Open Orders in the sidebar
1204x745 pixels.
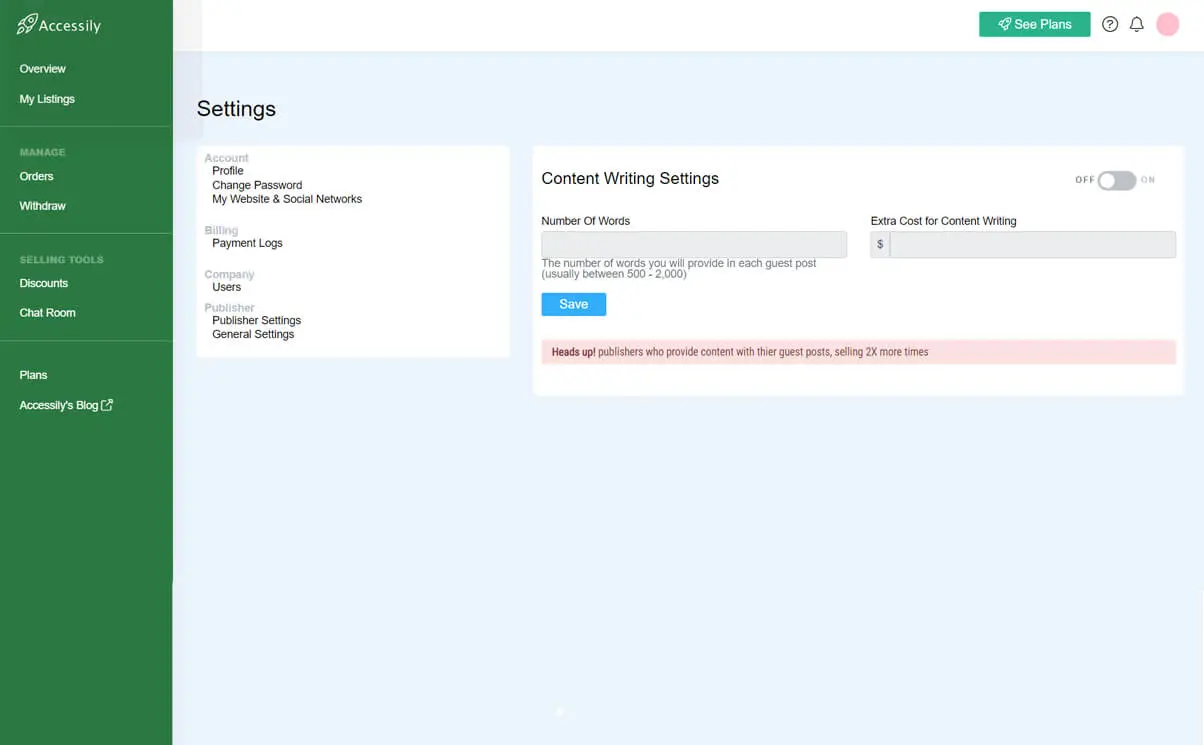click(36, 176)
